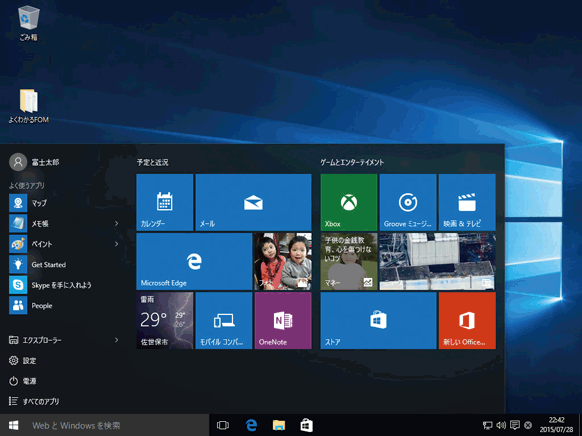The width and height of the screenshot is (582, 436).
Task: Expand the エクスプローラー jump list arrow
Action: click(x=117, y=340)
